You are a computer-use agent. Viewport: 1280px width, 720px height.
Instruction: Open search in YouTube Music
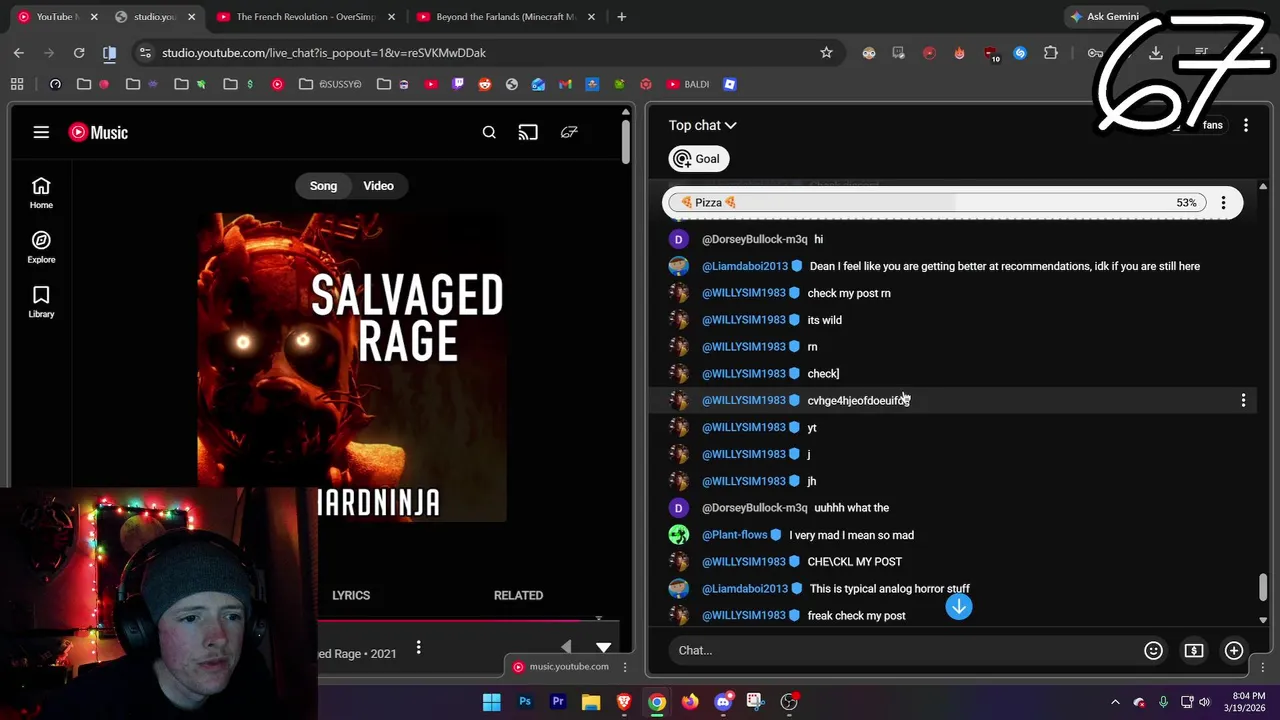point(489,132)
